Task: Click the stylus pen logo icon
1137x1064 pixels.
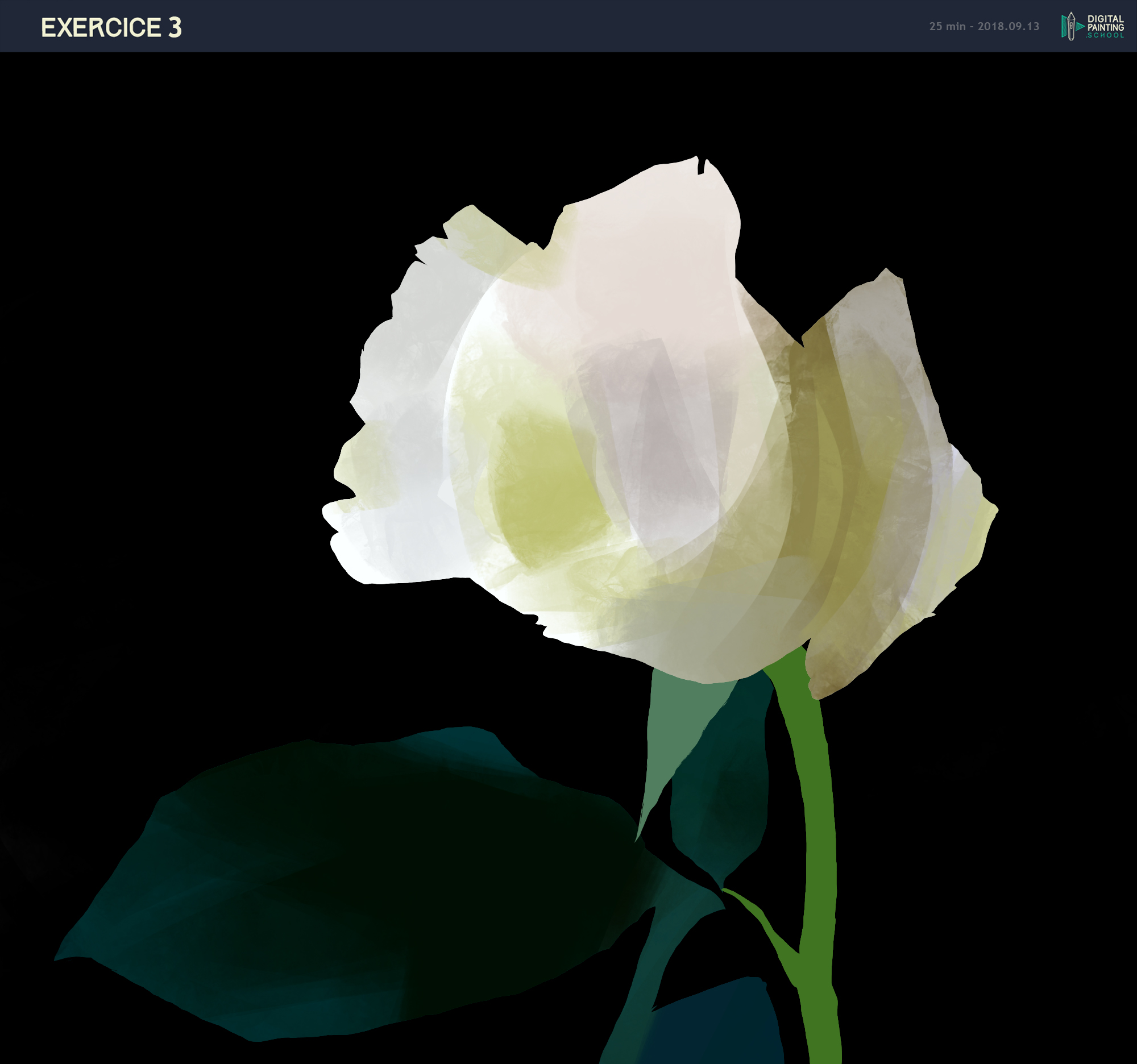Action: [1070, 26]
